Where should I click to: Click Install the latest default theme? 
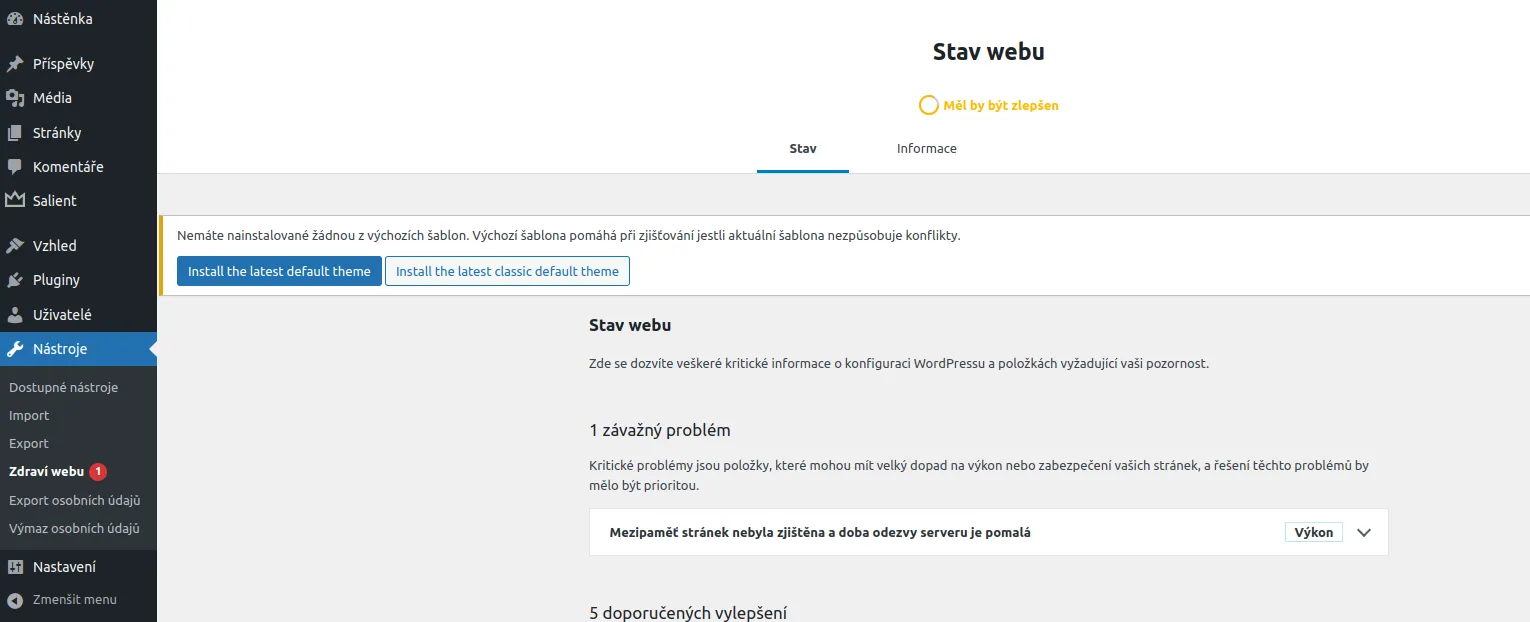point(279,270)
